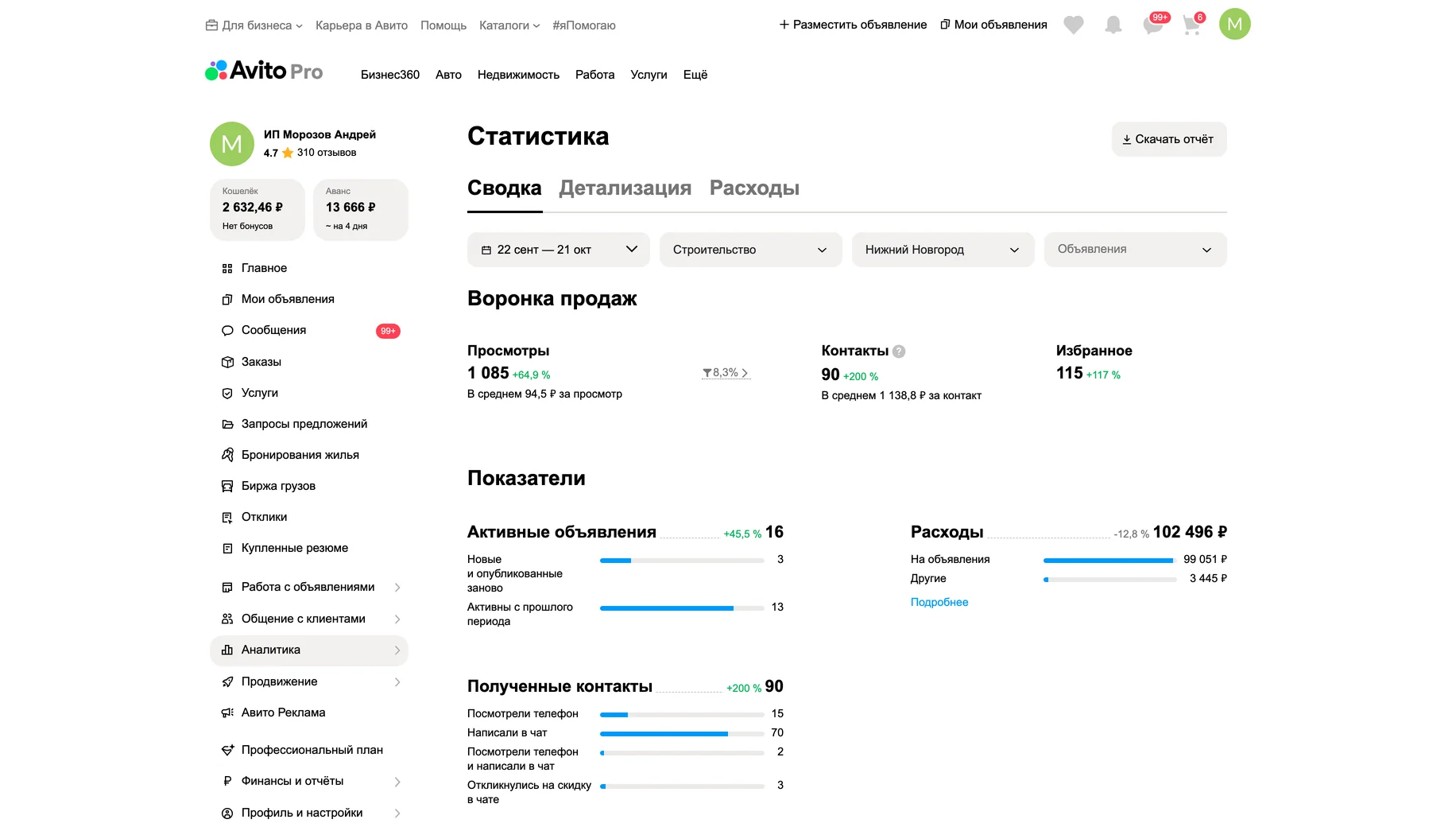Click the Подробнее link under Расходы
Viewport: 1456px width, 827px height.
pyautogui.click(x=939, y=603)
